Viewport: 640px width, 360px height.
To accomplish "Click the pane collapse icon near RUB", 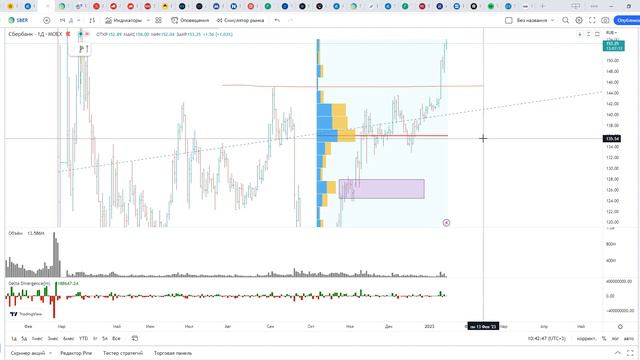I will [x=589, y=34].
